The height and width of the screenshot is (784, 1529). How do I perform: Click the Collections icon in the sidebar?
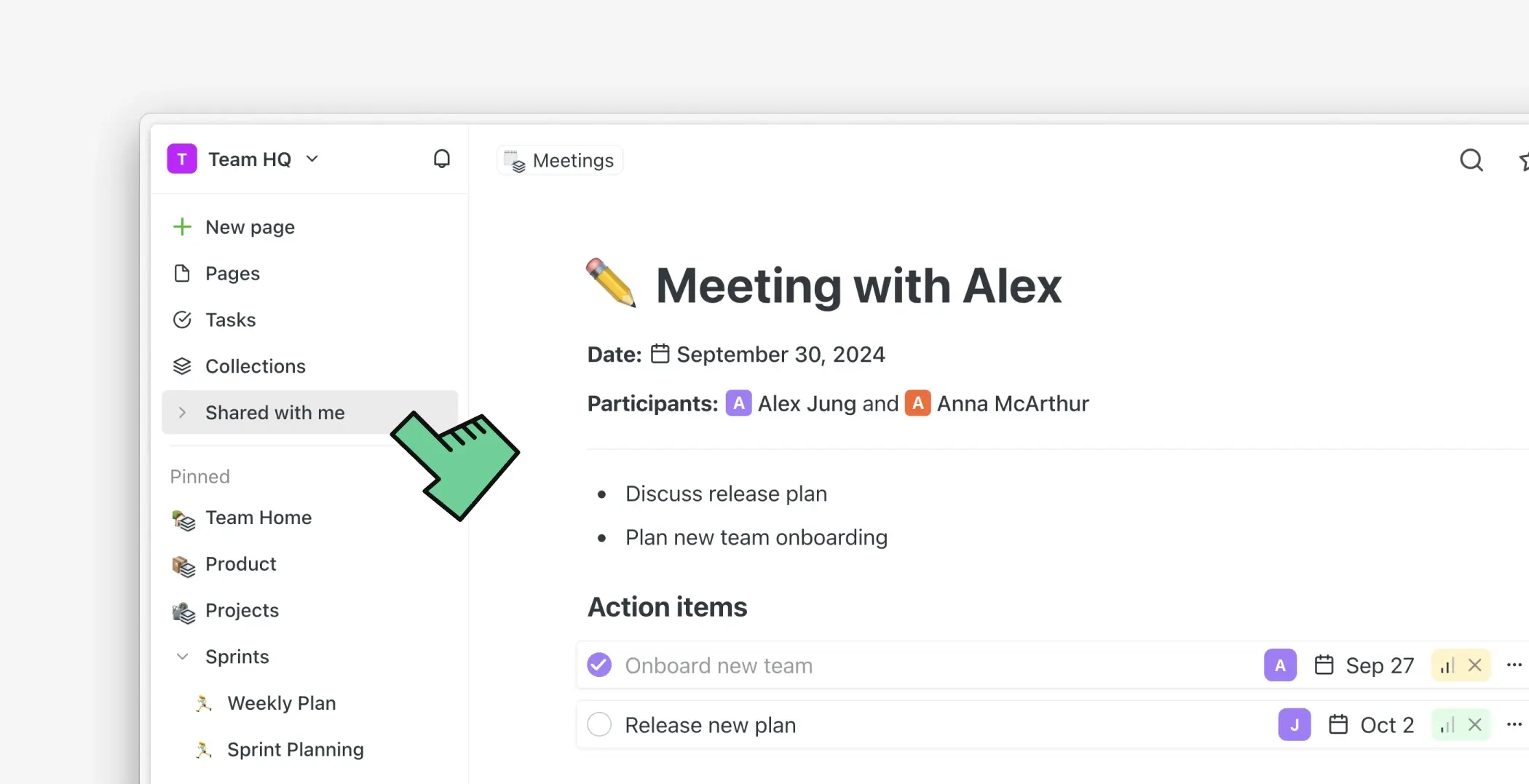183,365
